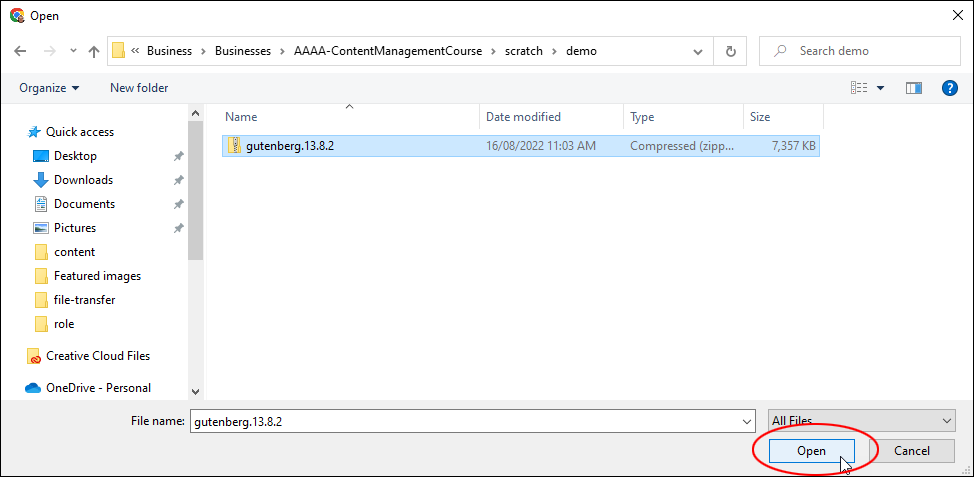Click the File name input field
The width and height of the screenshot is (974, 477).
coord(472,421)
